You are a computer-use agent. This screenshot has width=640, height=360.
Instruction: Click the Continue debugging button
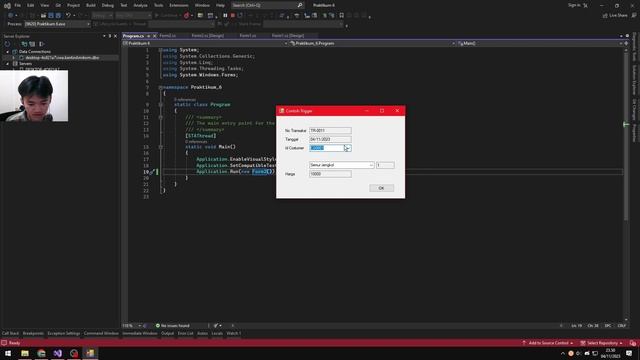167,16
